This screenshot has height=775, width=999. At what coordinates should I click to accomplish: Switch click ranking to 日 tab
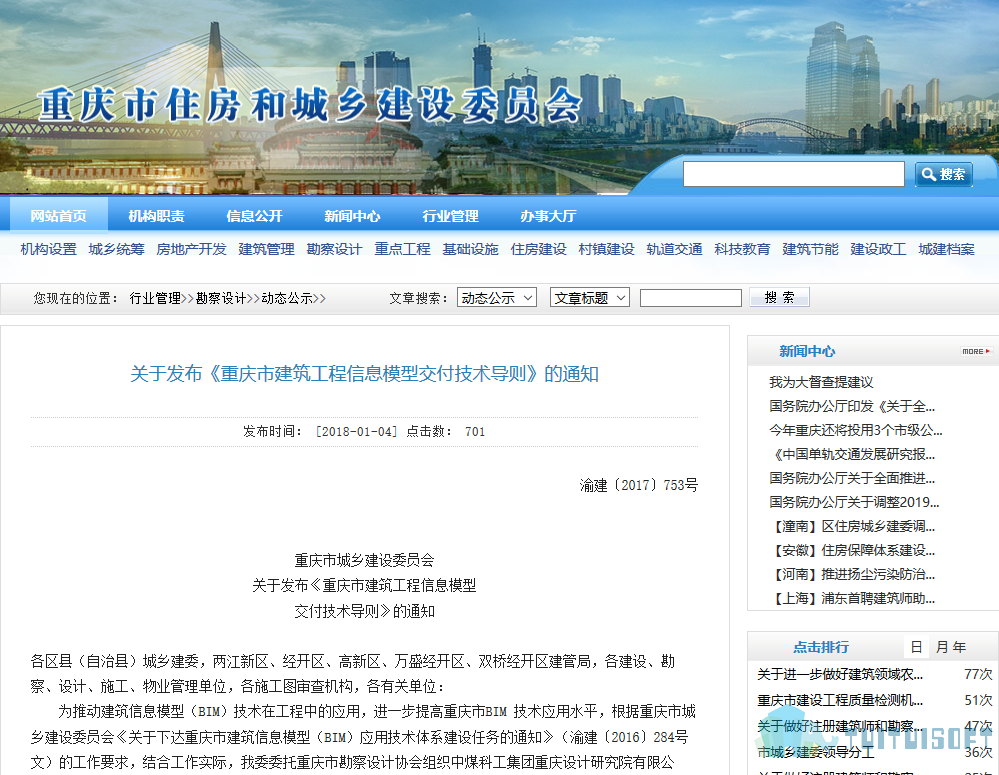(916, 647)
